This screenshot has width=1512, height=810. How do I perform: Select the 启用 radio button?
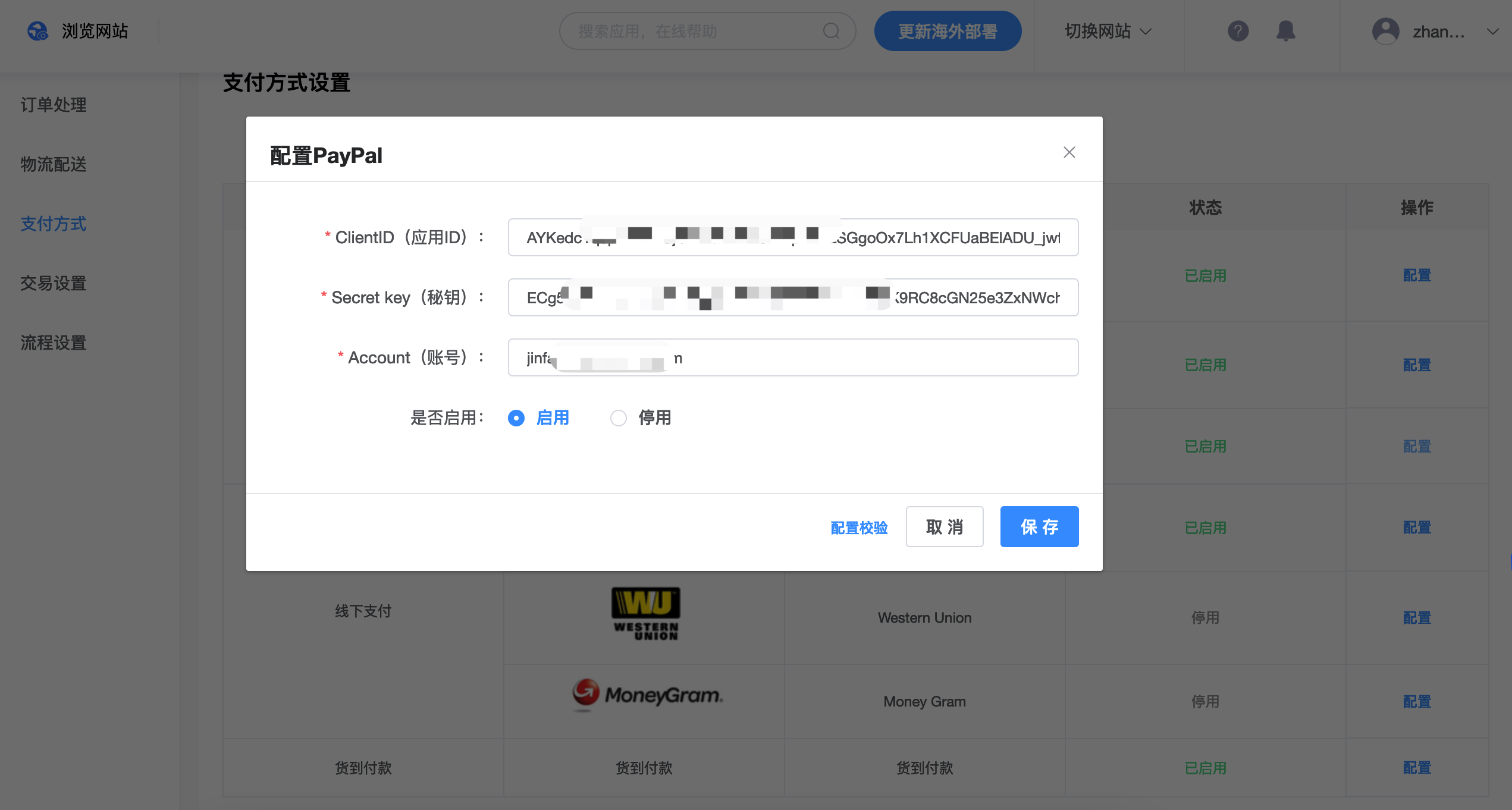coord(516,418)
